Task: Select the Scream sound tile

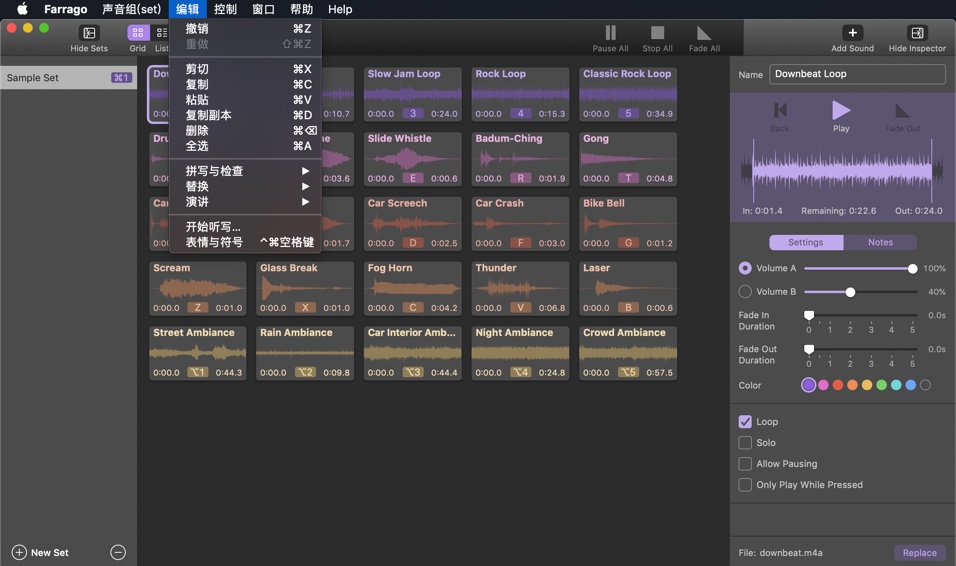Action: (198, 288)
